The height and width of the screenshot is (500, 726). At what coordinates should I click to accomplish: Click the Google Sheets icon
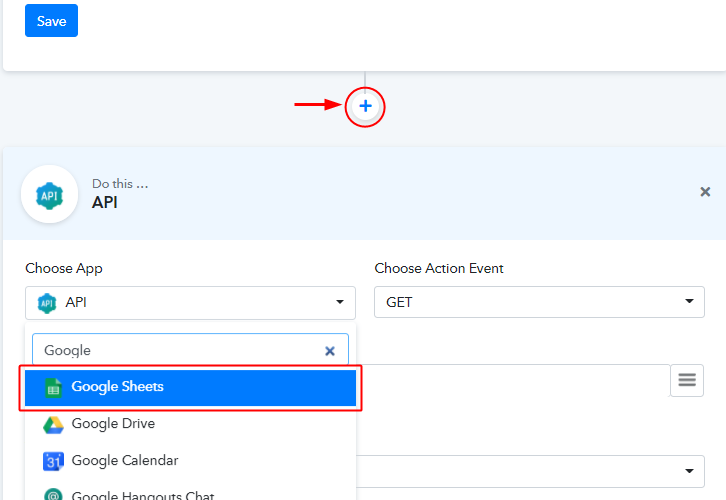[x=53, y=388]
